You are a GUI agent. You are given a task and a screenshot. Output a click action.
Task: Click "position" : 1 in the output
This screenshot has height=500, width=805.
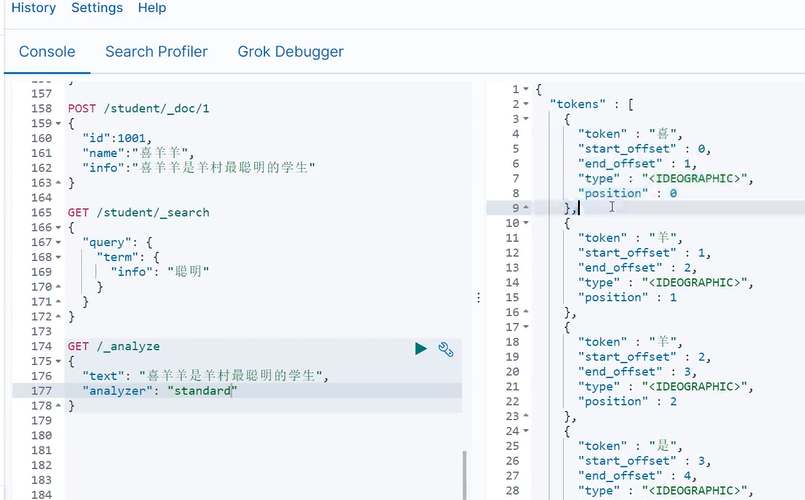pyautogui.click(x=627, y=298)
